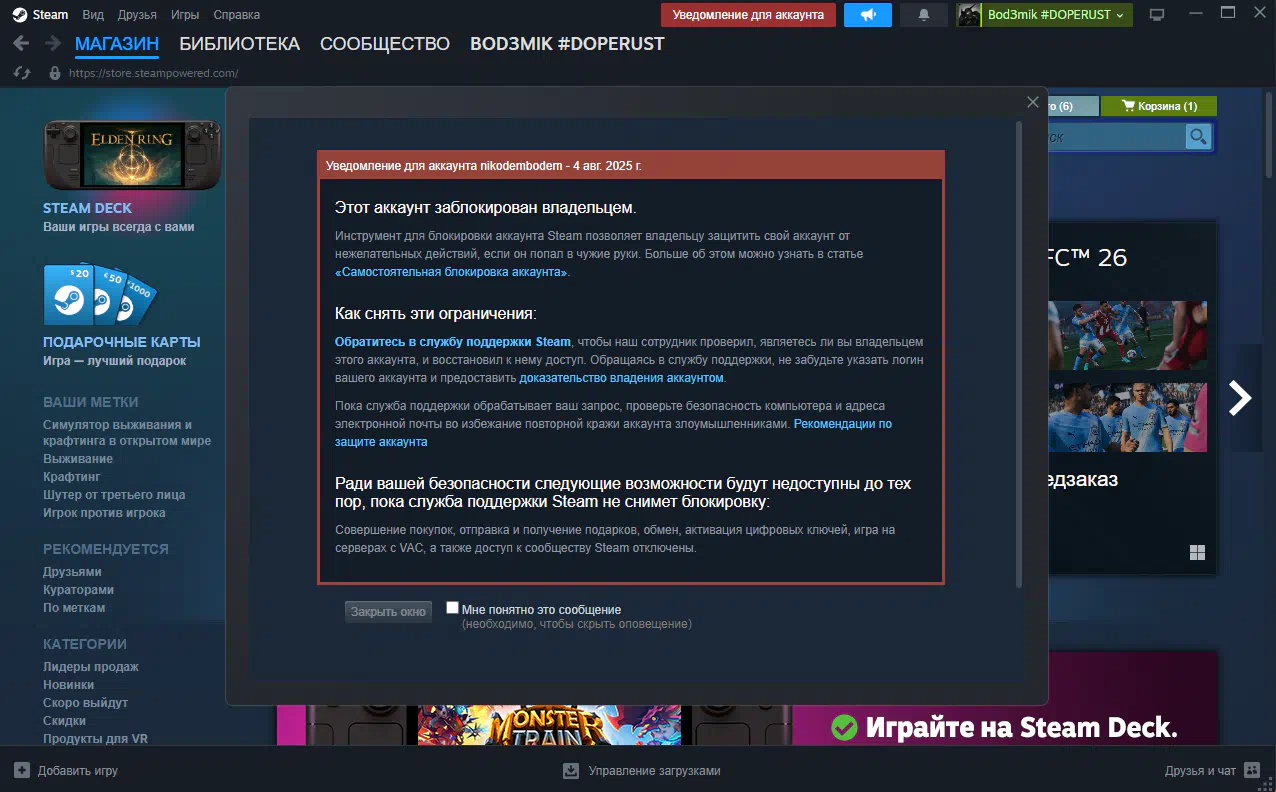Click the green checkmark on Steam Deck banner
1276x792 pixels.
(x=845, y=727)
